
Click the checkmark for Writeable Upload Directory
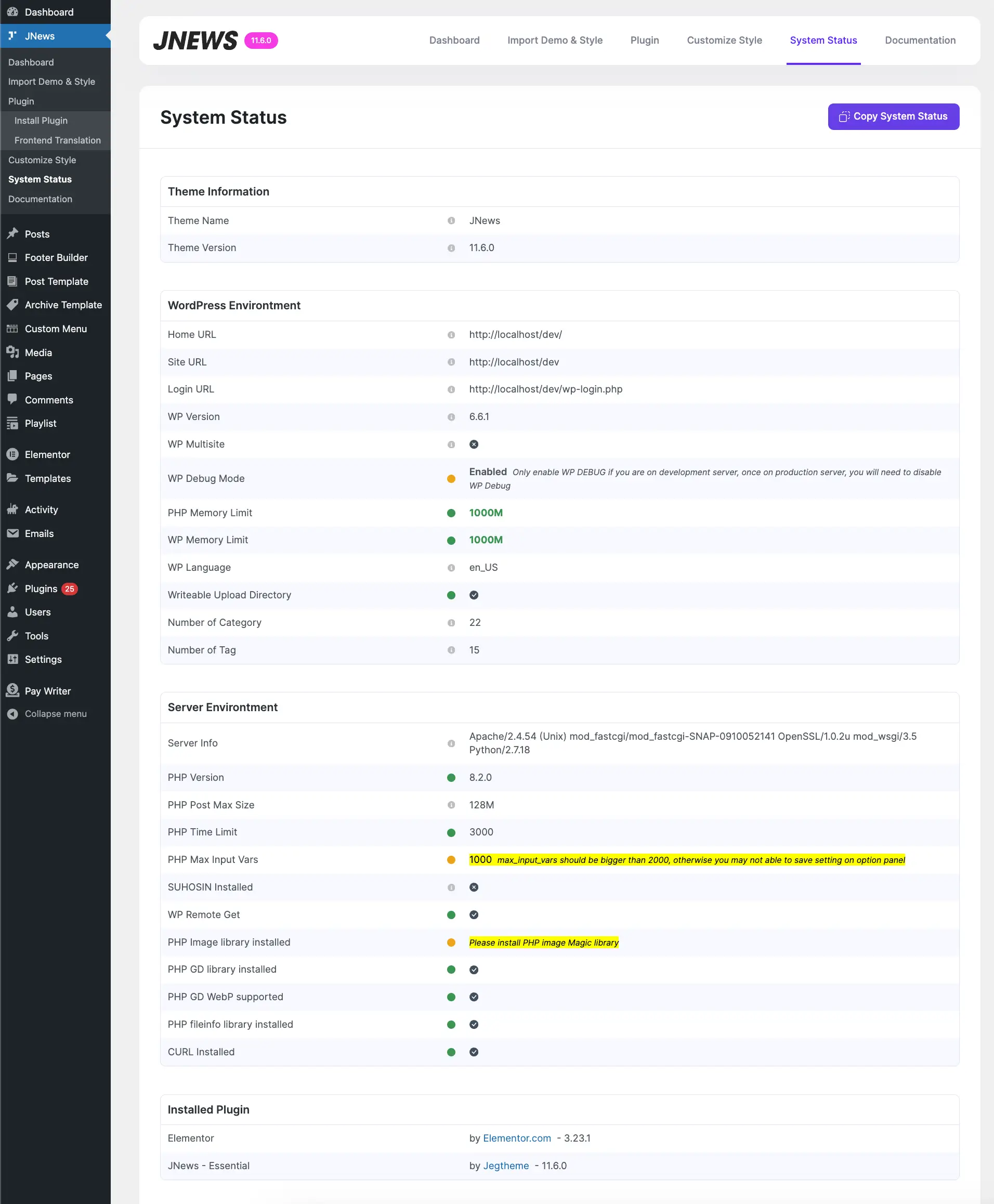tap(474, 595)
